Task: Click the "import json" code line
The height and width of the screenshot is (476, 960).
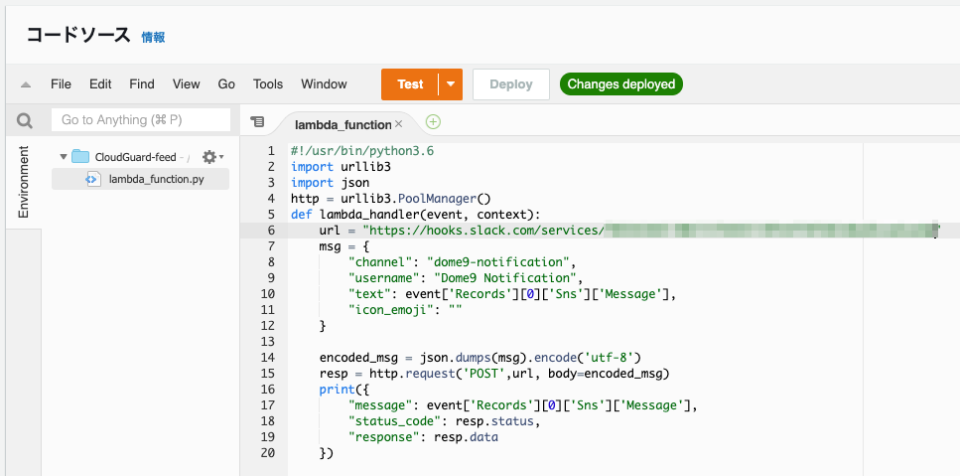Action: (330, 183)
